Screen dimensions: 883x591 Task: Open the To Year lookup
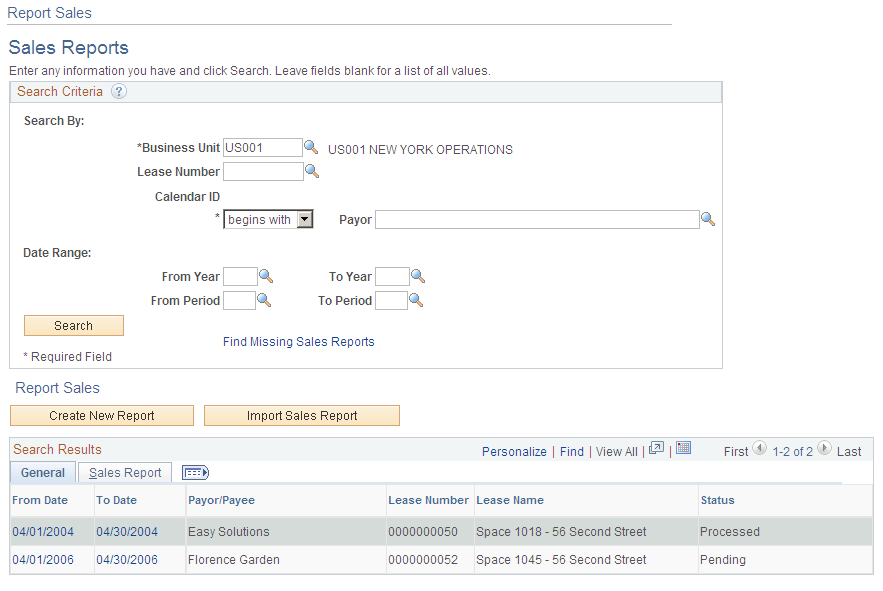tap(417, 276)
